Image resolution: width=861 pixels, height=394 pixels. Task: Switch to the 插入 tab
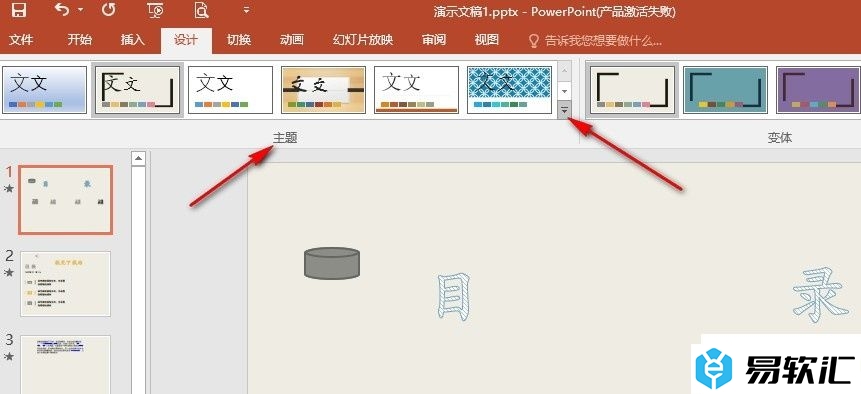(x=132, y=40)
